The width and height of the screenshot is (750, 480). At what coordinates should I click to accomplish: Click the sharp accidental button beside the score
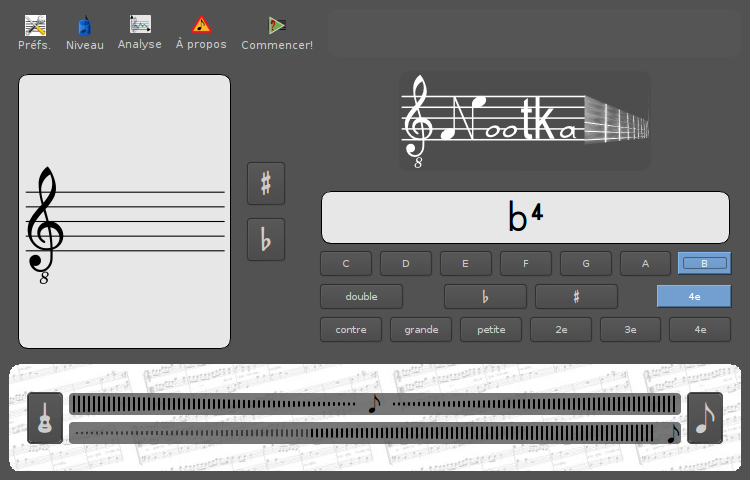[266, 184]
